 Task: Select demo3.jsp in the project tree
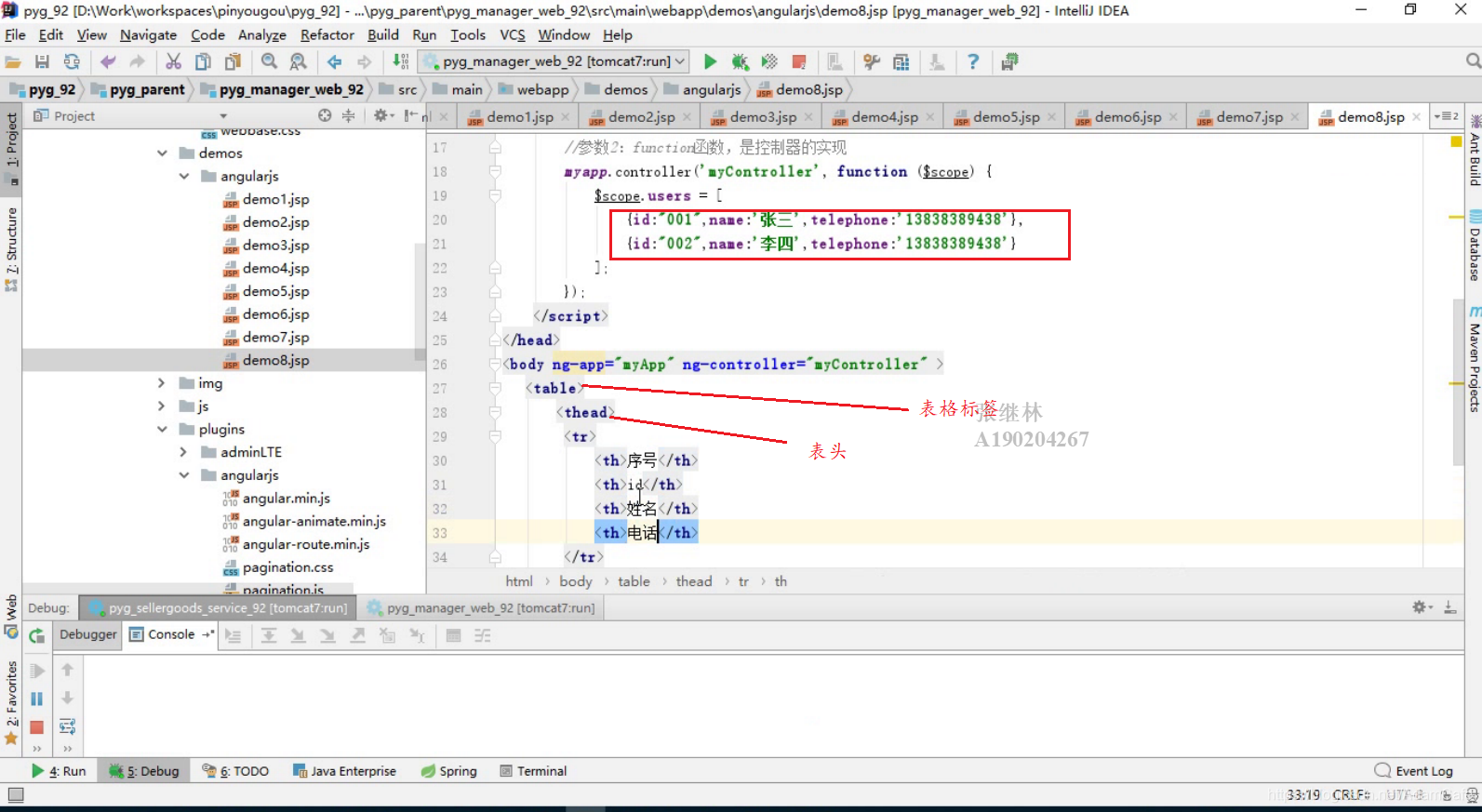(275, 245)
